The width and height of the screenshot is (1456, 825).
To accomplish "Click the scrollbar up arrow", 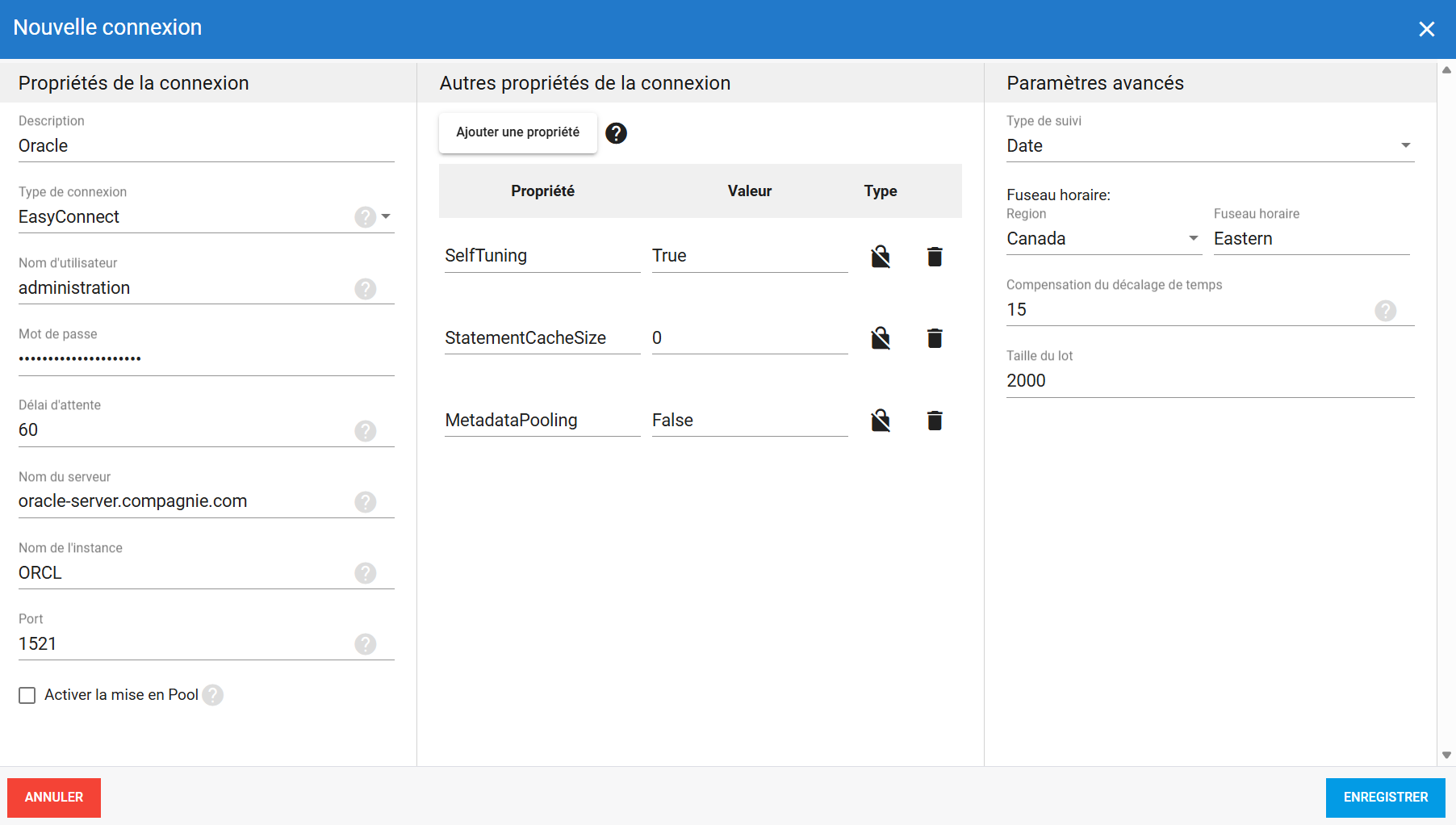I will [1446, 70].
